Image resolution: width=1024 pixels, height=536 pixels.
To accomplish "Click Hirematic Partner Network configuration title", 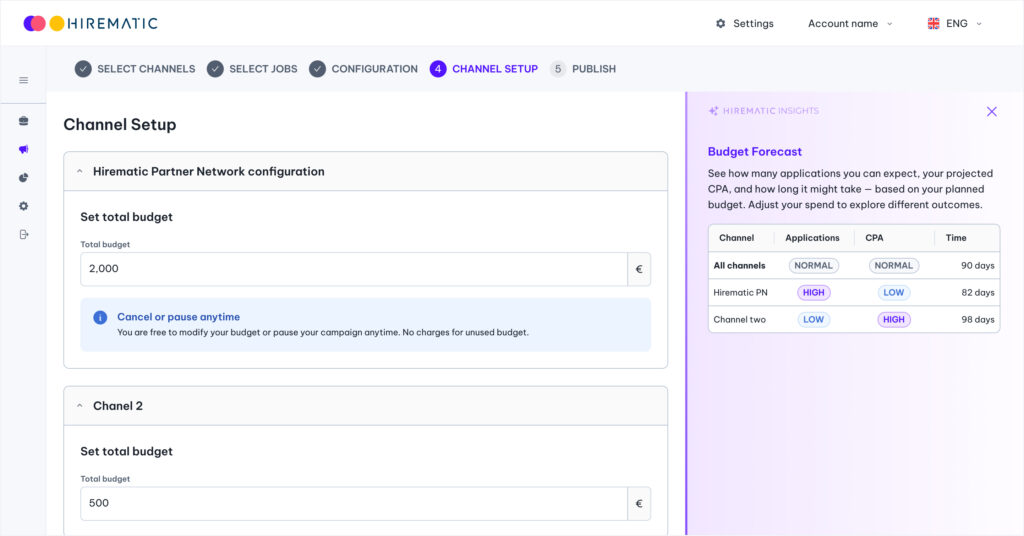I will pyautogui.click(x=208, y=172).
